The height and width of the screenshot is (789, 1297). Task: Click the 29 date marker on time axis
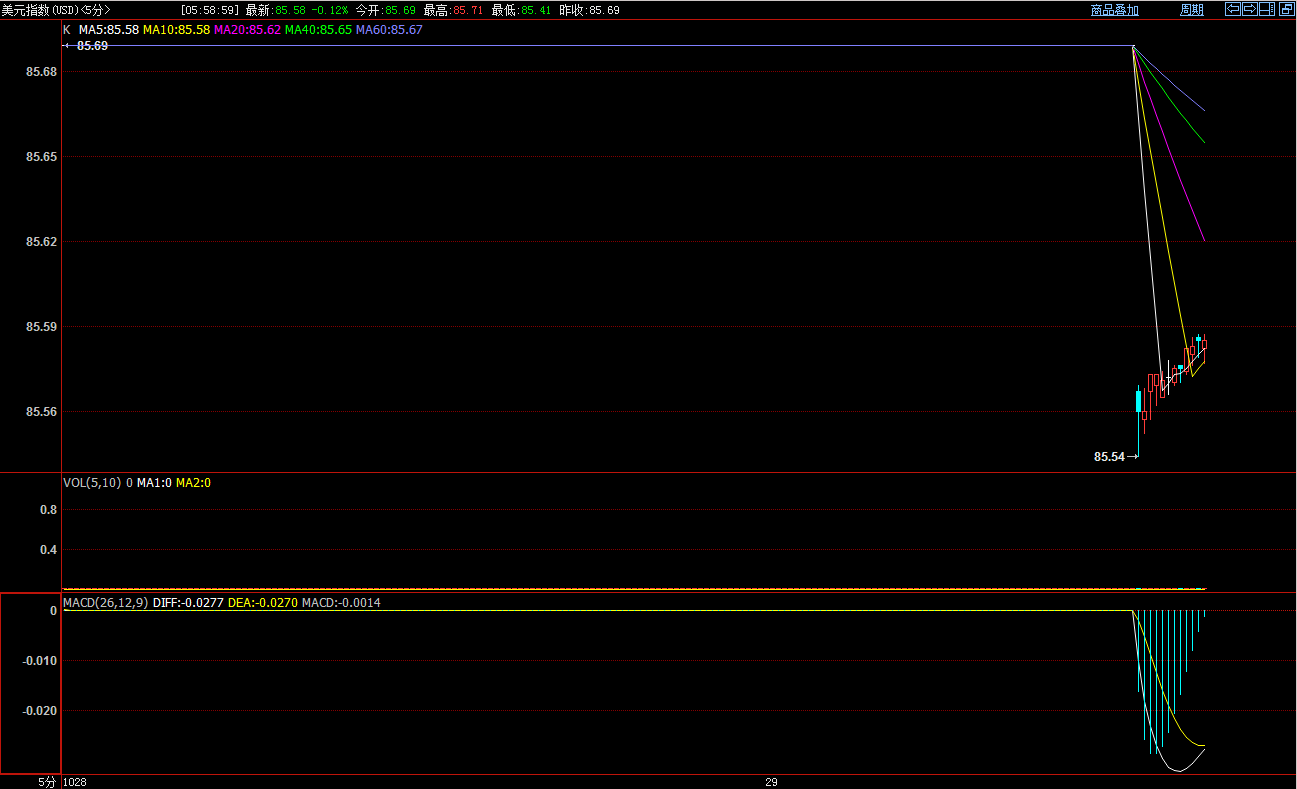[771, 782]
